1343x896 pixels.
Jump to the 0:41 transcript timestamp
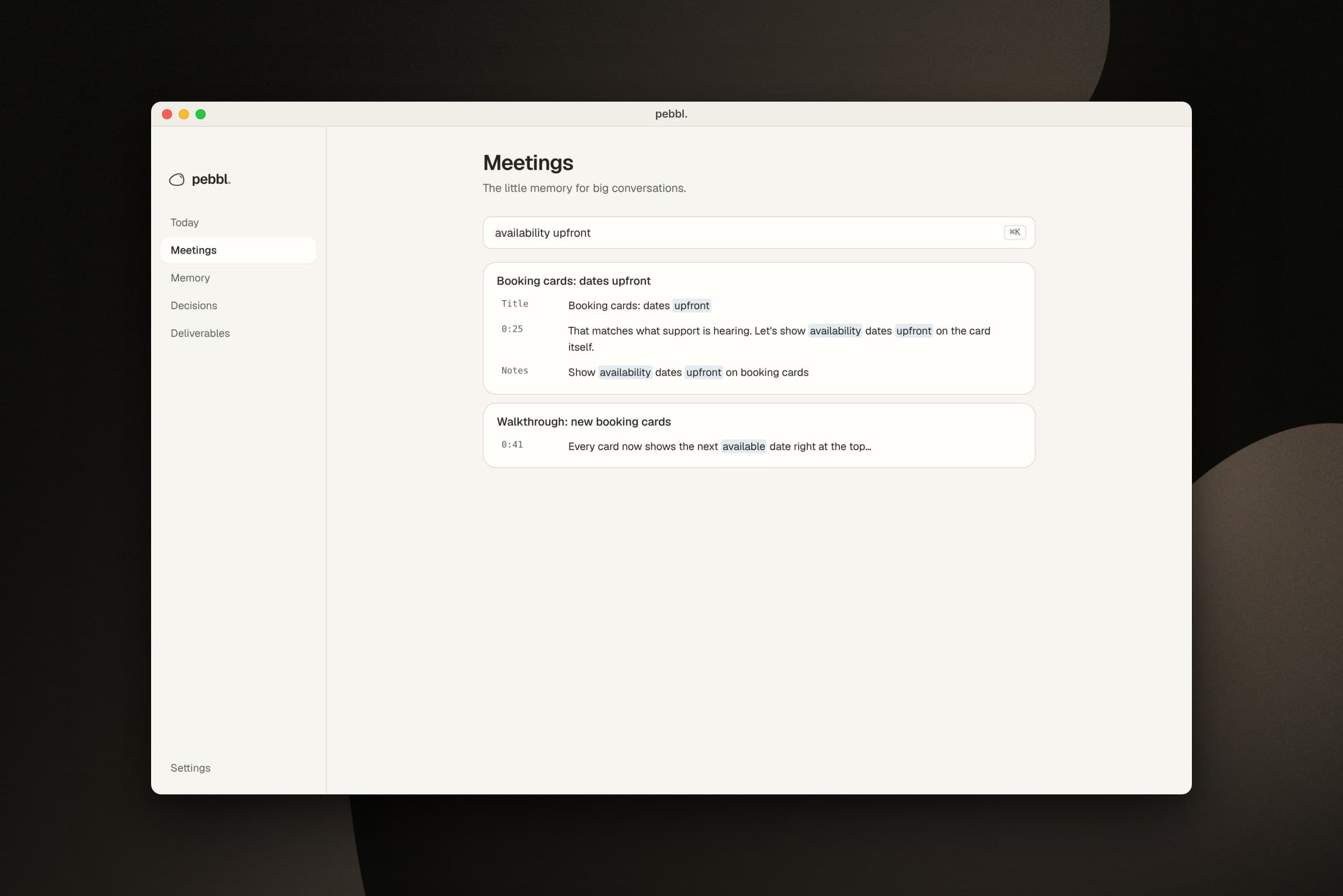[x=512, y=444]
